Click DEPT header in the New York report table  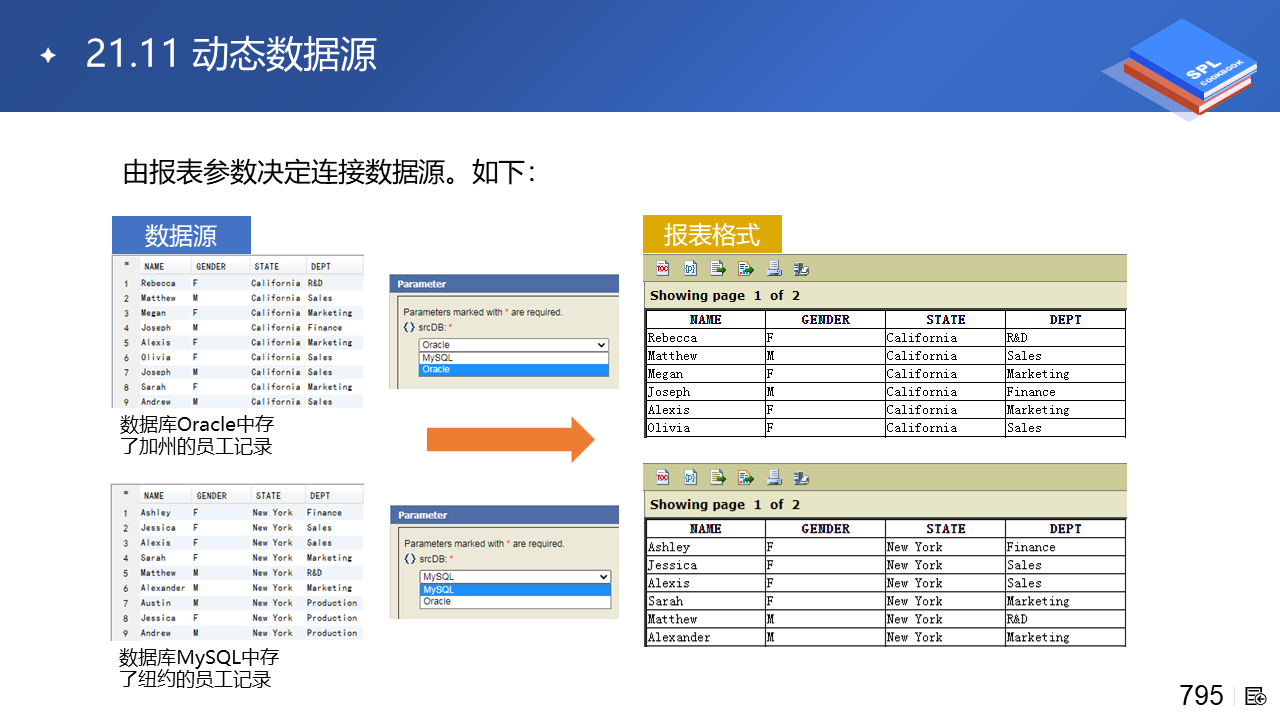(1066, 529)
